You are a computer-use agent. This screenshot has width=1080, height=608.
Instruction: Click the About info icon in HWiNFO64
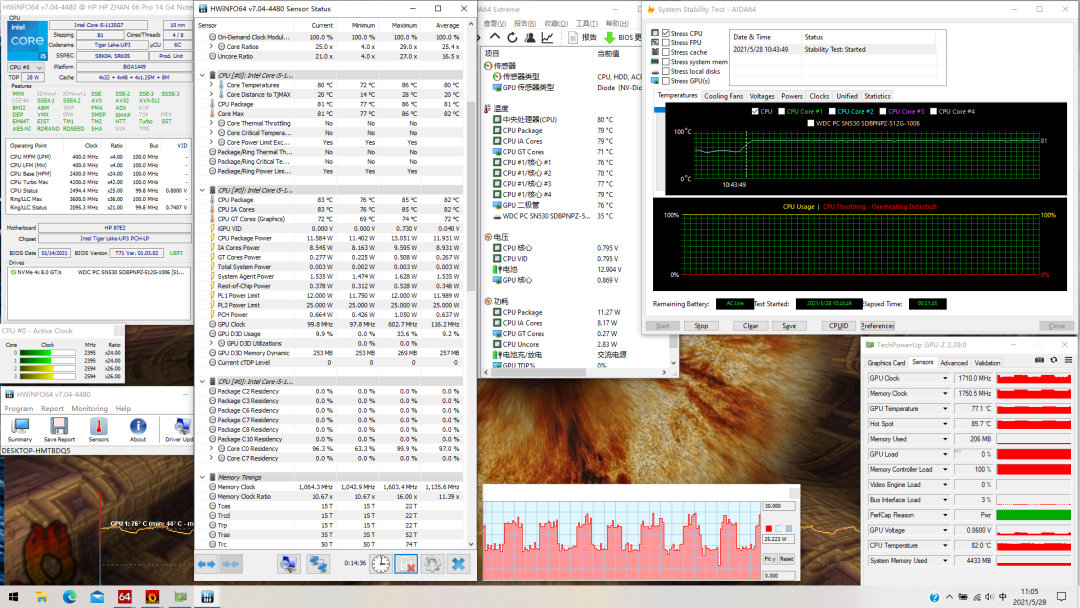tap(138, 430)
